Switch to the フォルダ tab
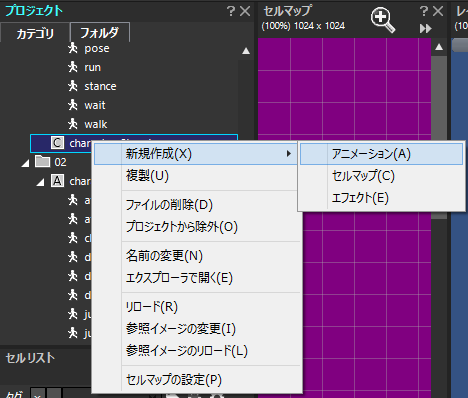The image size is (468, 398). coord(100,33)
